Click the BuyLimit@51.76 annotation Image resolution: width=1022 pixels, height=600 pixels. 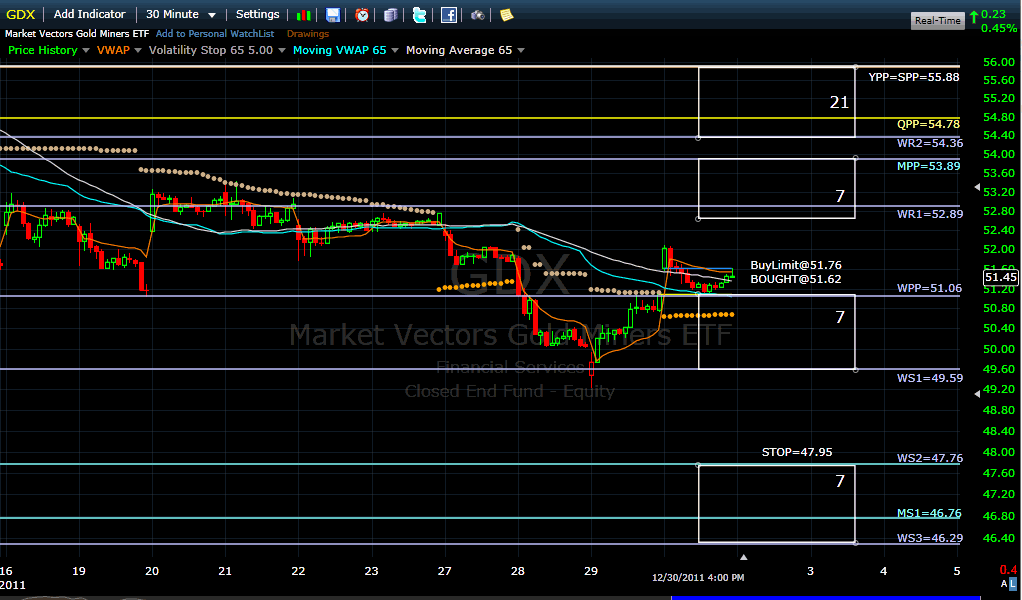click(796, 265)
